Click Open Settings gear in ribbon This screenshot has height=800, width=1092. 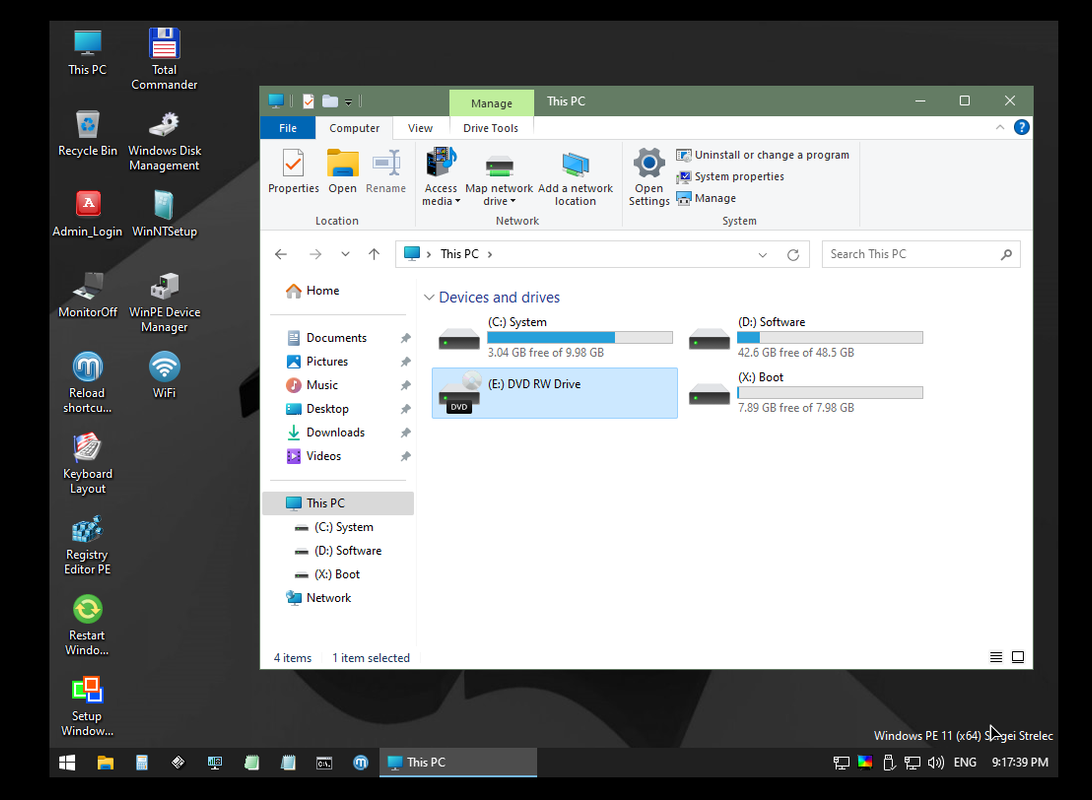[649, 178]
